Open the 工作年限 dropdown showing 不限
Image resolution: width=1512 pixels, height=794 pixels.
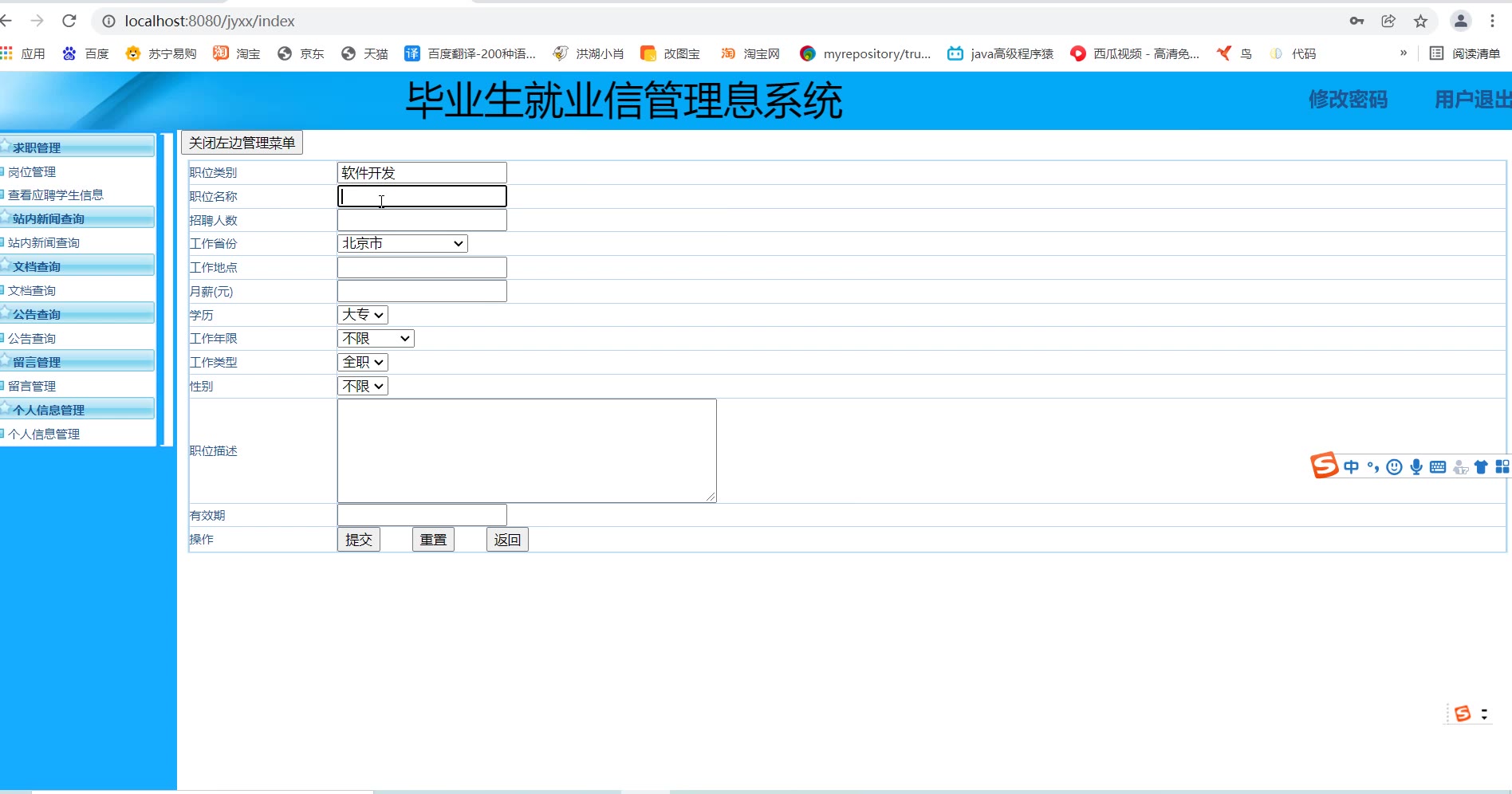pyautogui.click(x=376, y=339)
